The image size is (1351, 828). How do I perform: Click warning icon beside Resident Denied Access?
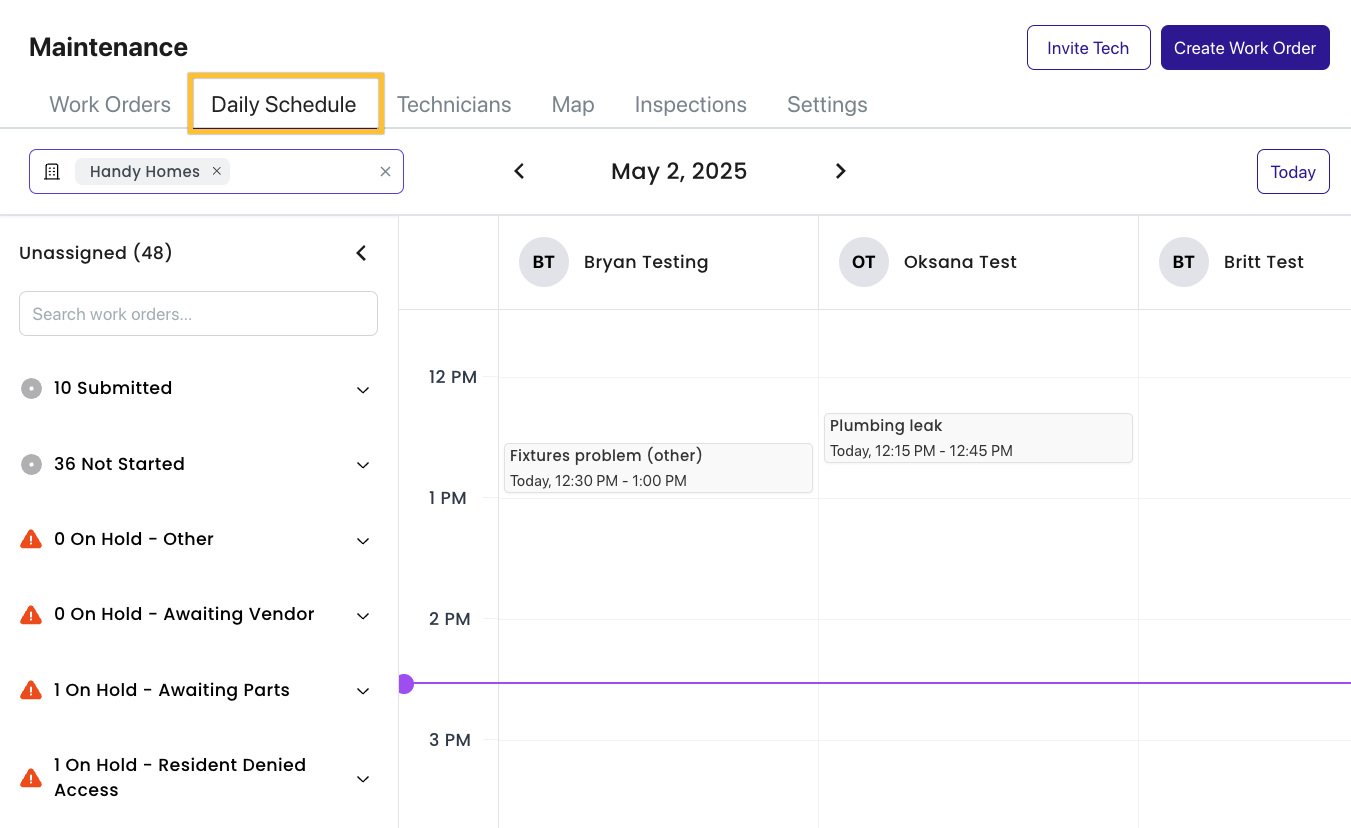[x=31, y=777]
